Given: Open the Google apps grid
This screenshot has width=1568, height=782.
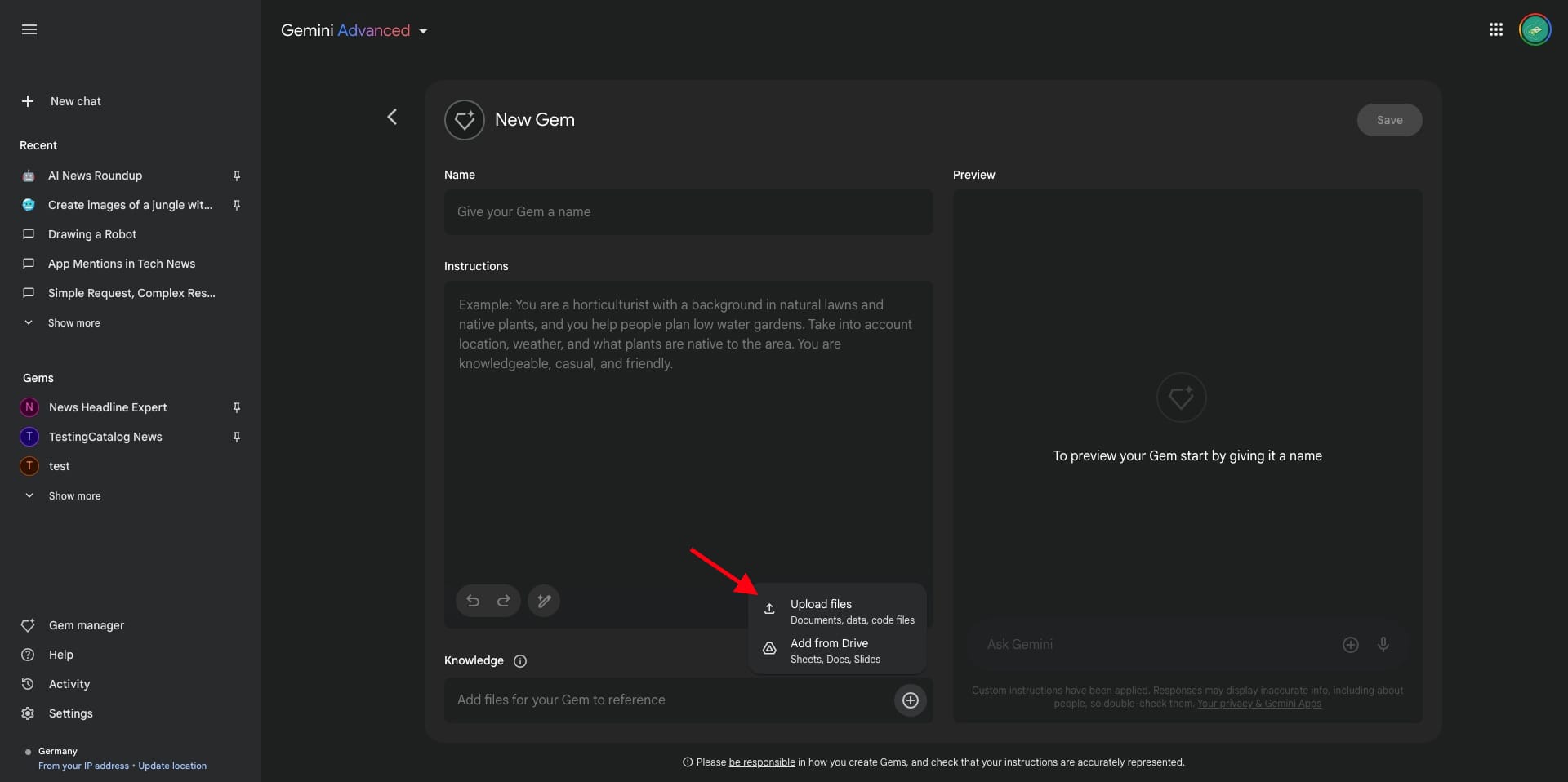Looking at the screenshot, I should pos(1496,30).
